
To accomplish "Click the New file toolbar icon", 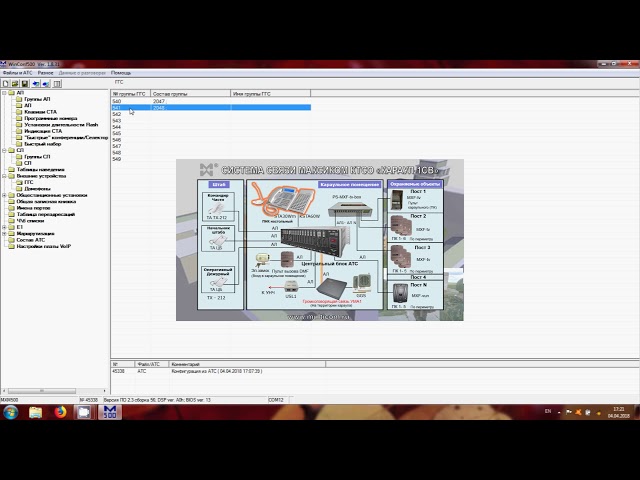I will pos(5,84).
